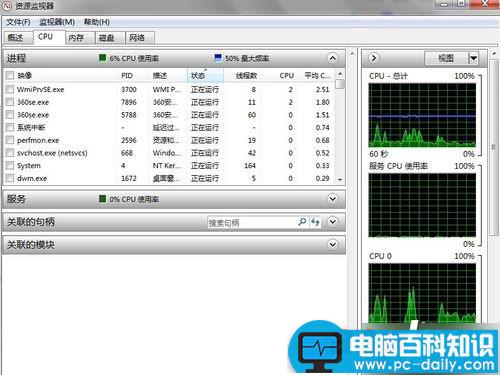This screenshot has width=500, height=375.
Task: Check the svchost.exe (netsvcs) checkbox
Action: coord(10,153)
